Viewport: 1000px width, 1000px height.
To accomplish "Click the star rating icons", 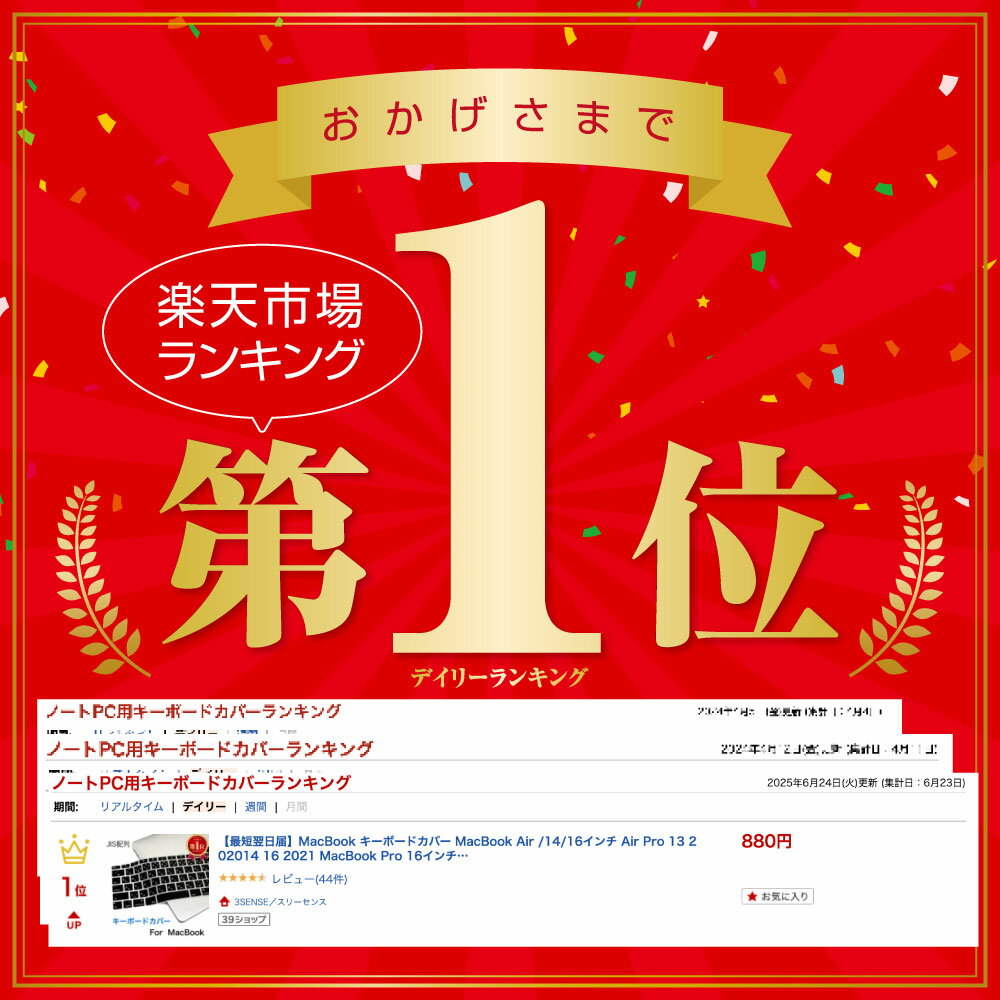I will coord(242,878).
